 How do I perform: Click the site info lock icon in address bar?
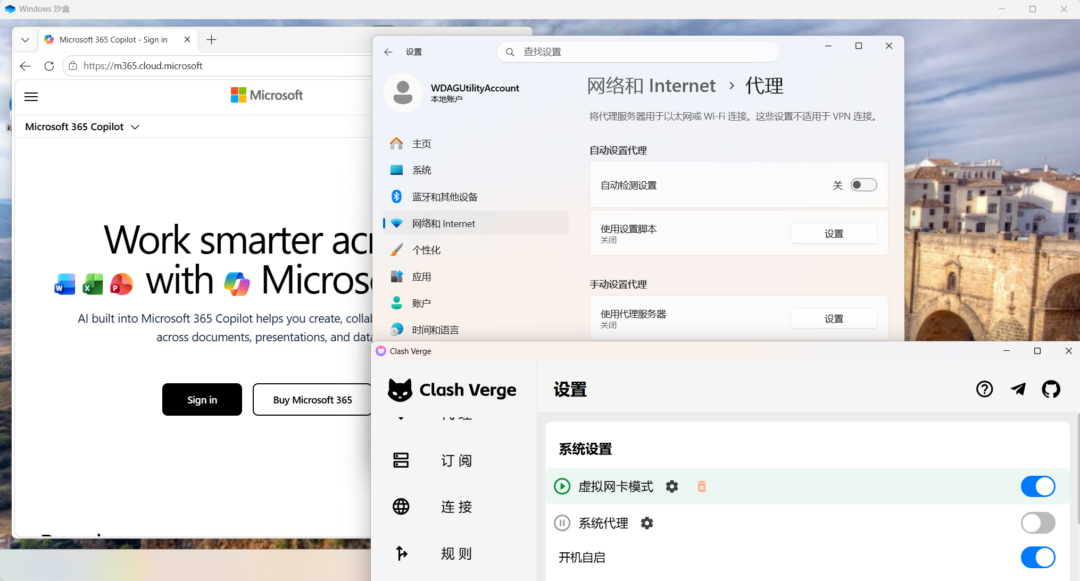click(72, 66)
